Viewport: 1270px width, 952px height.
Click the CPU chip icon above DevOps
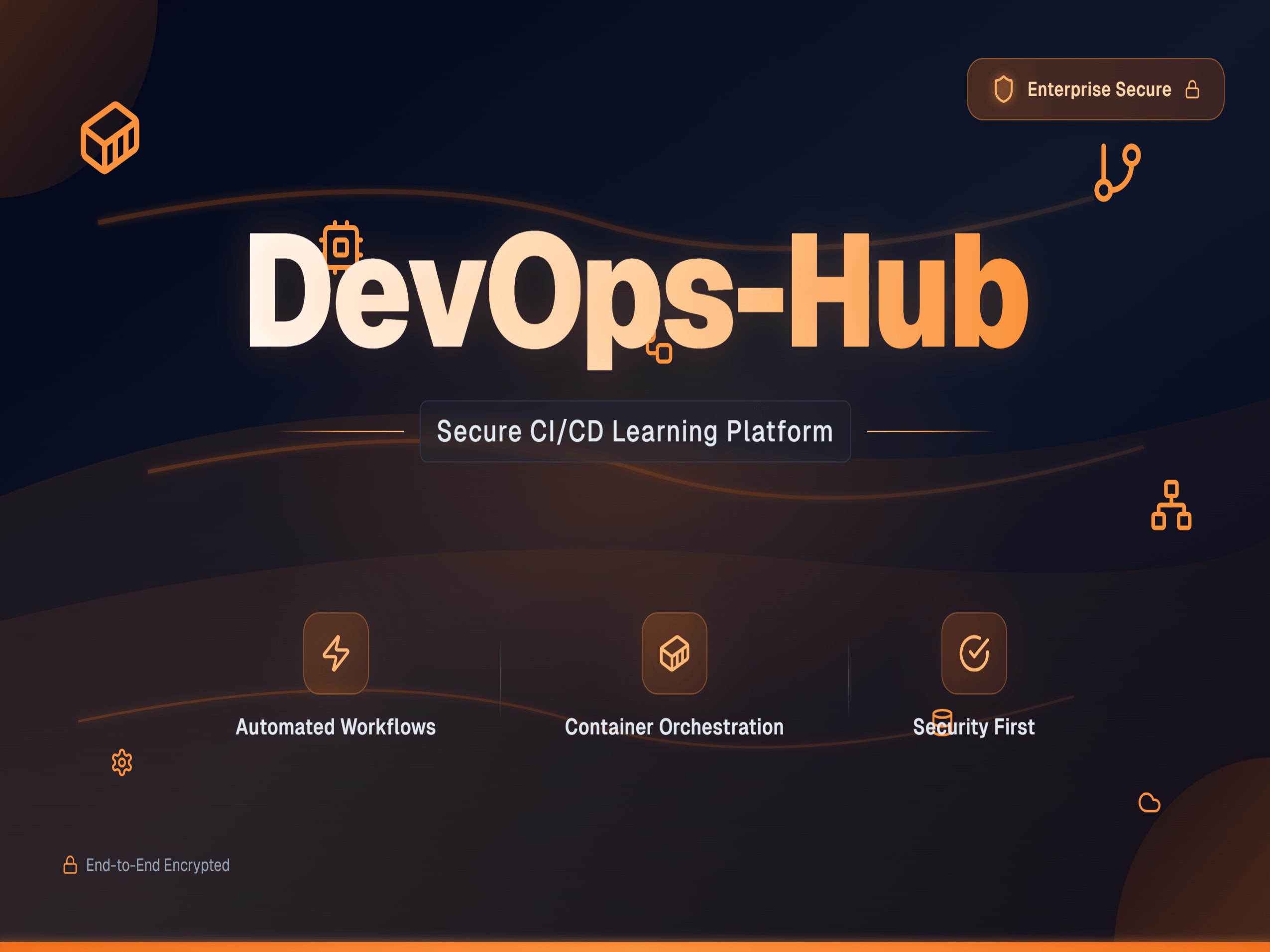[341, 247]
